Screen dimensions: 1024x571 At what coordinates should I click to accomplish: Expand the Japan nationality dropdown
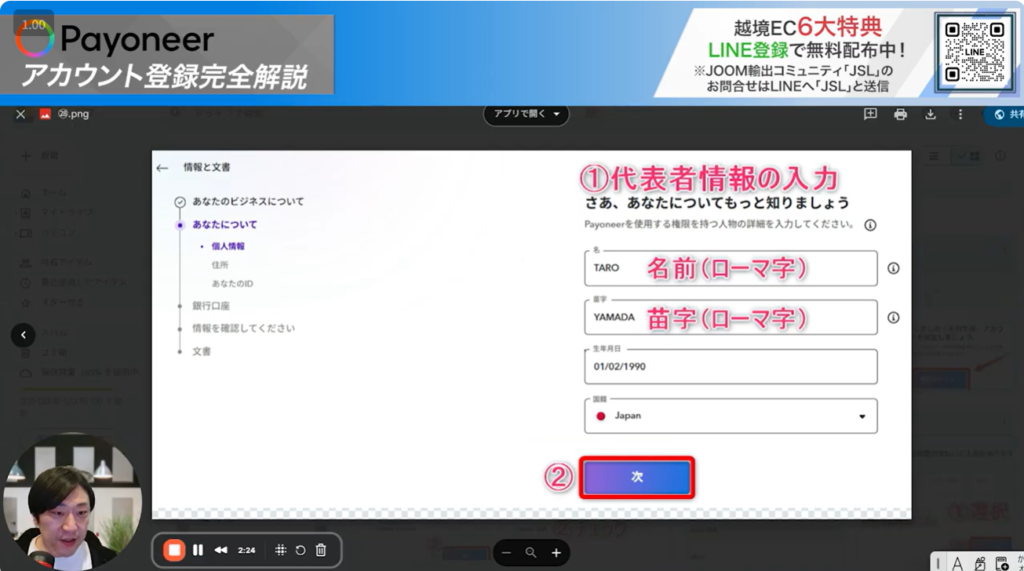(862, 416)
